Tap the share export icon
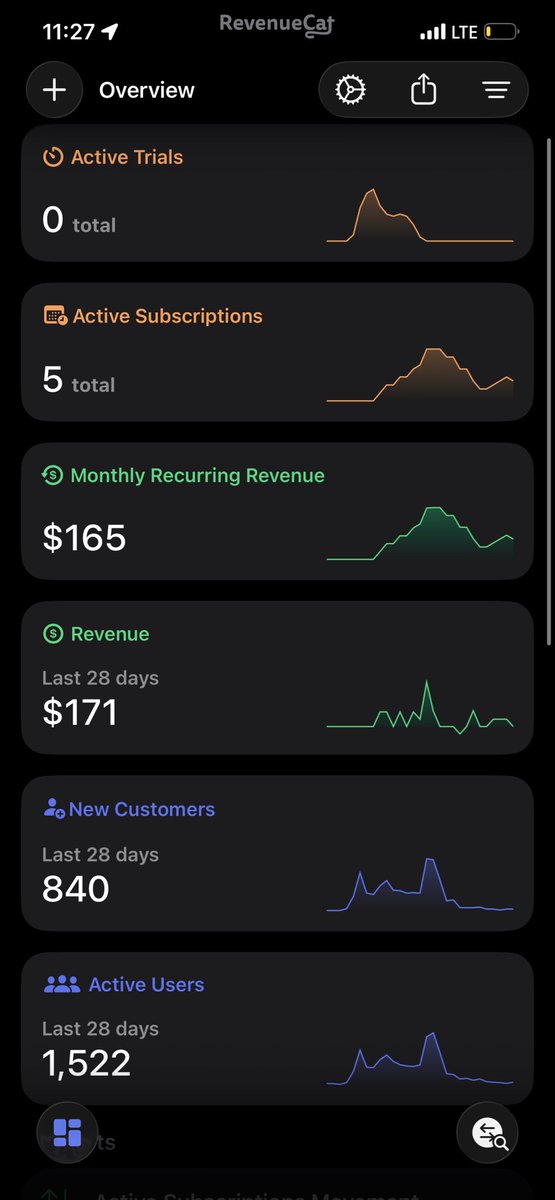Viewport: 555px width, 1200px height. pyautogui.click(x=424, y=89)
